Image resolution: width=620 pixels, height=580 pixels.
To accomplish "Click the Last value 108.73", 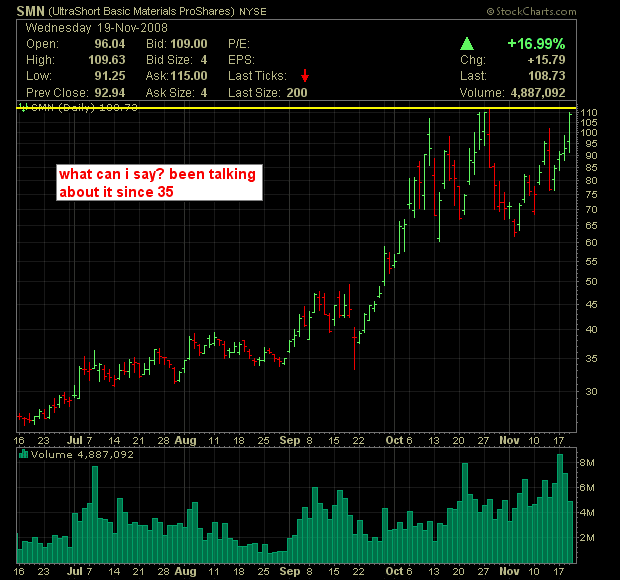I will (547, 76).
